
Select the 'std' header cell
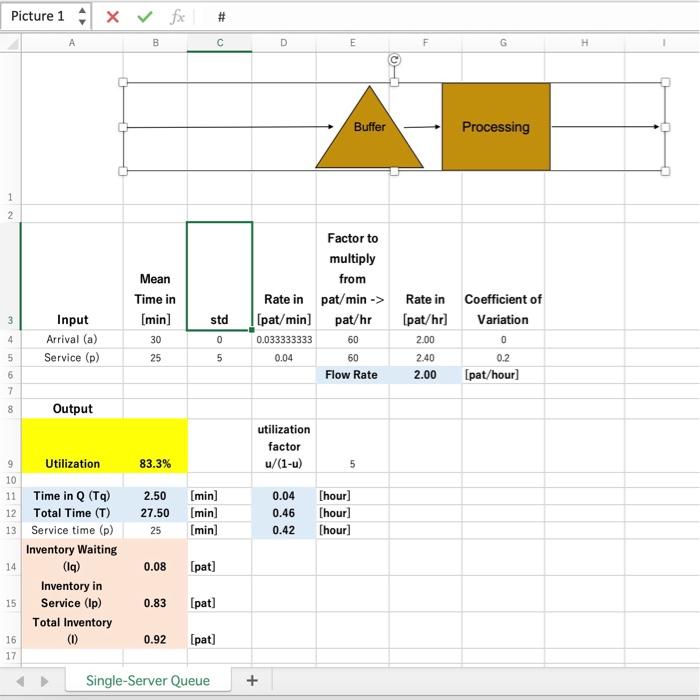pos(220,276)
